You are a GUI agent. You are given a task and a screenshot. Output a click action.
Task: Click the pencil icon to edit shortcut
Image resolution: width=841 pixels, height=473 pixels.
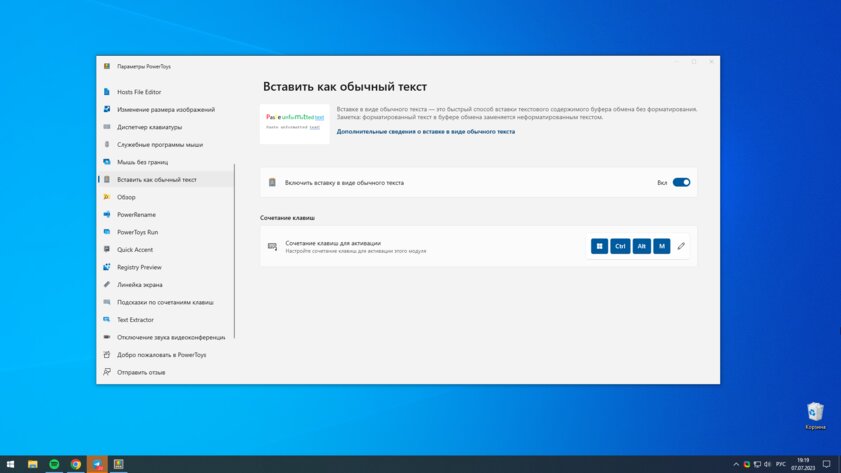click(681, 246)
